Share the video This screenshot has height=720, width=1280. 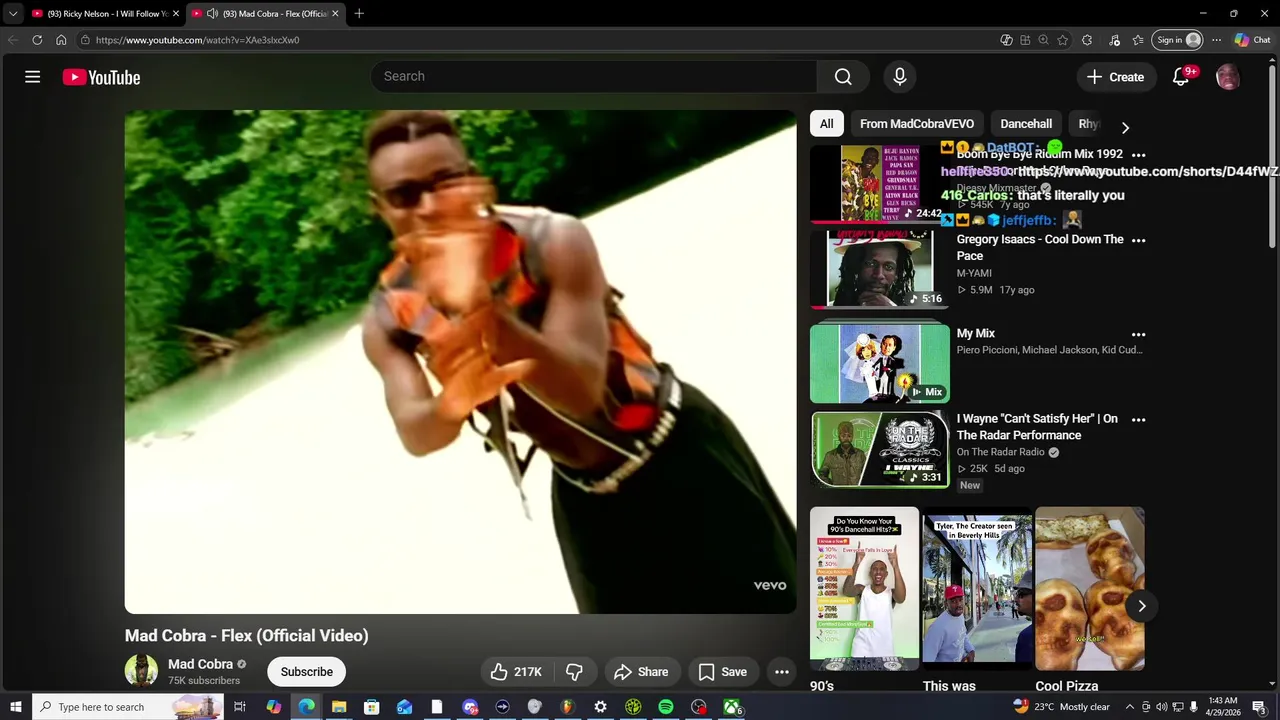coord(640,672)
